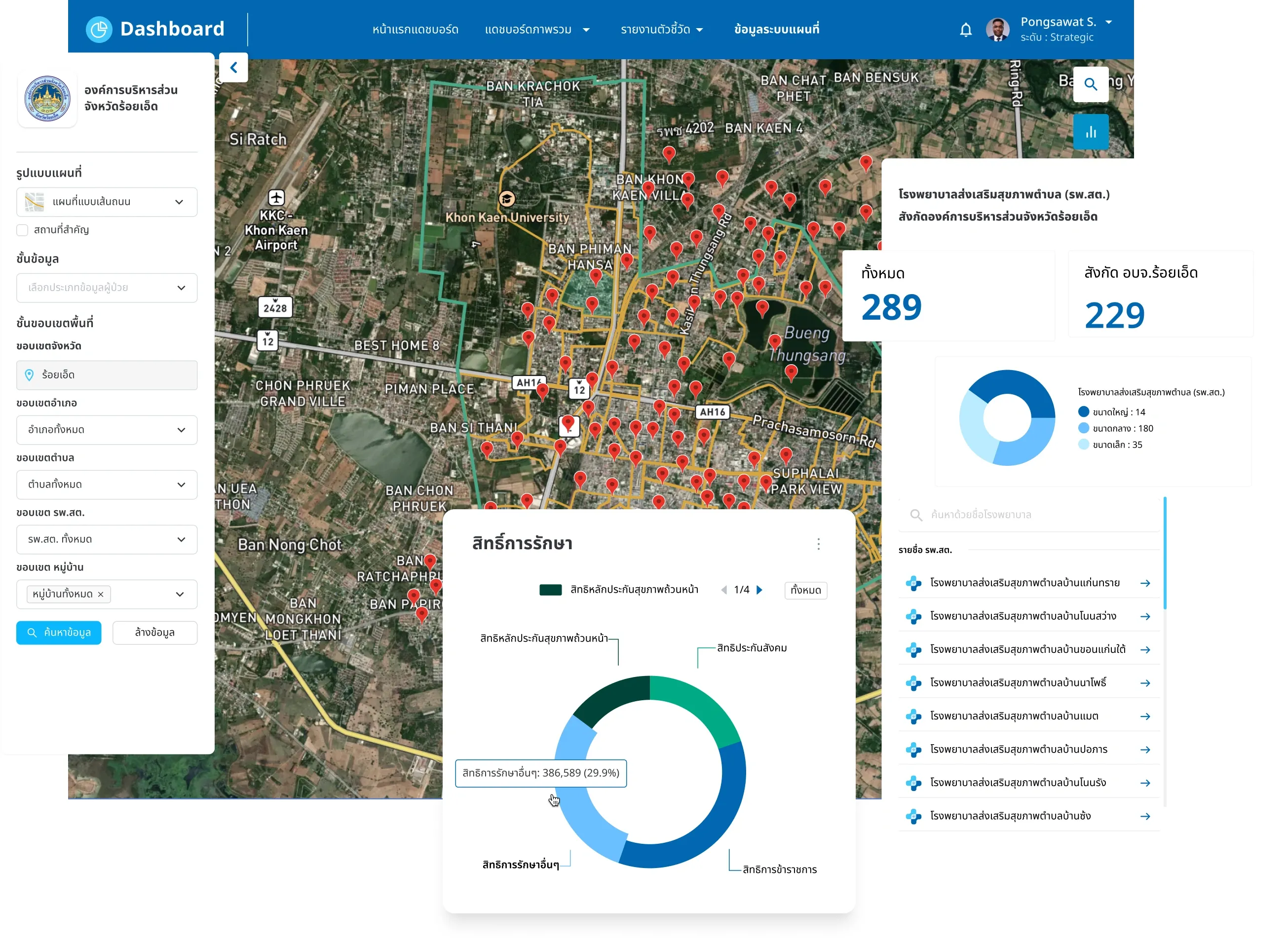1288x943 pixels.
Task: Open three-dot menu on สิทธิ์การรักษา card
Action: [818, 544]
